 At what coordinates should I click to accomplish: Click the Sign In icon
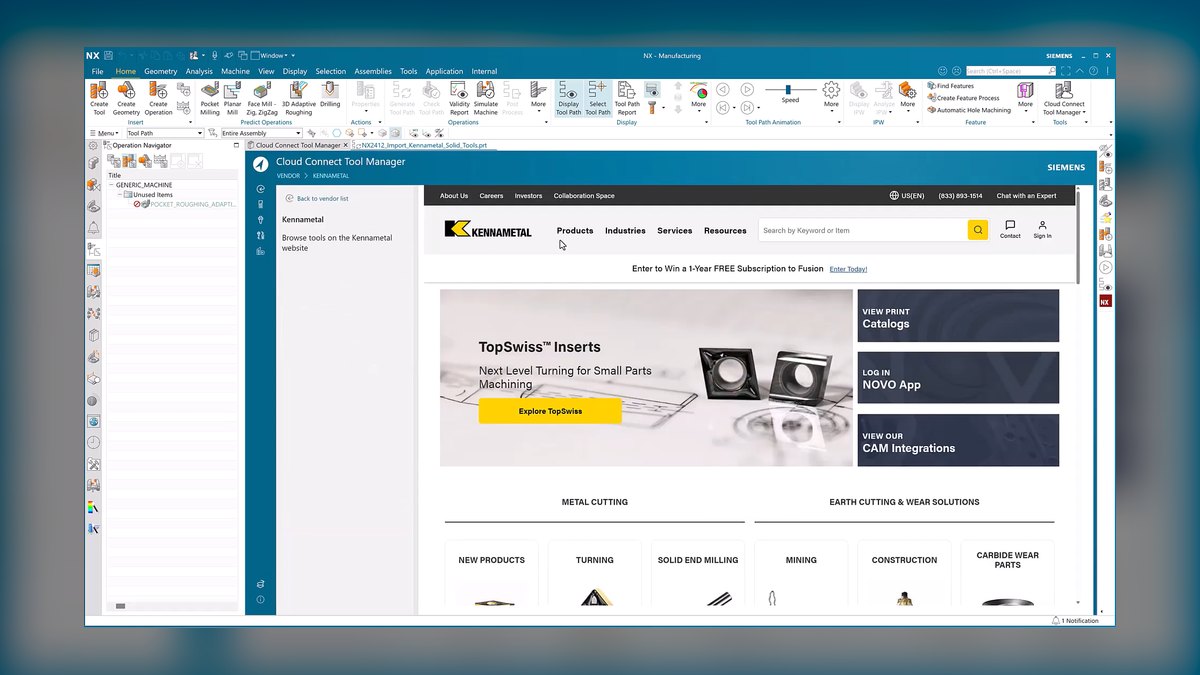(x=1042, y=229)
